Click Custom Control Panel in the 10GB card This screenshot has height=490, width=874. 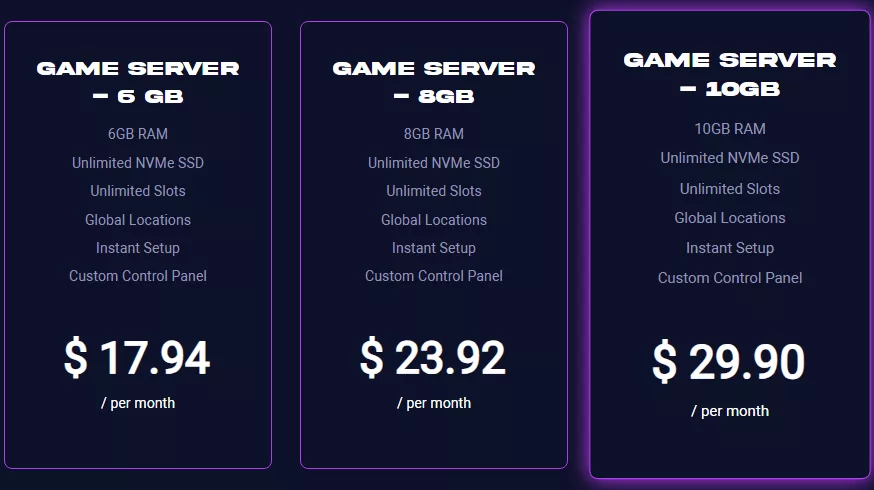[730, 278]
